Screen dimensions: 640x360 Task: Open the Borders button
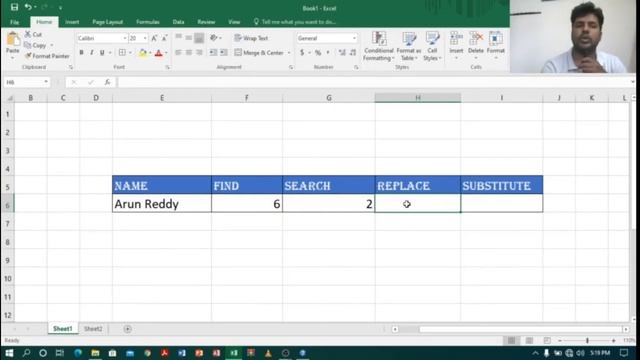coord(122,53)
